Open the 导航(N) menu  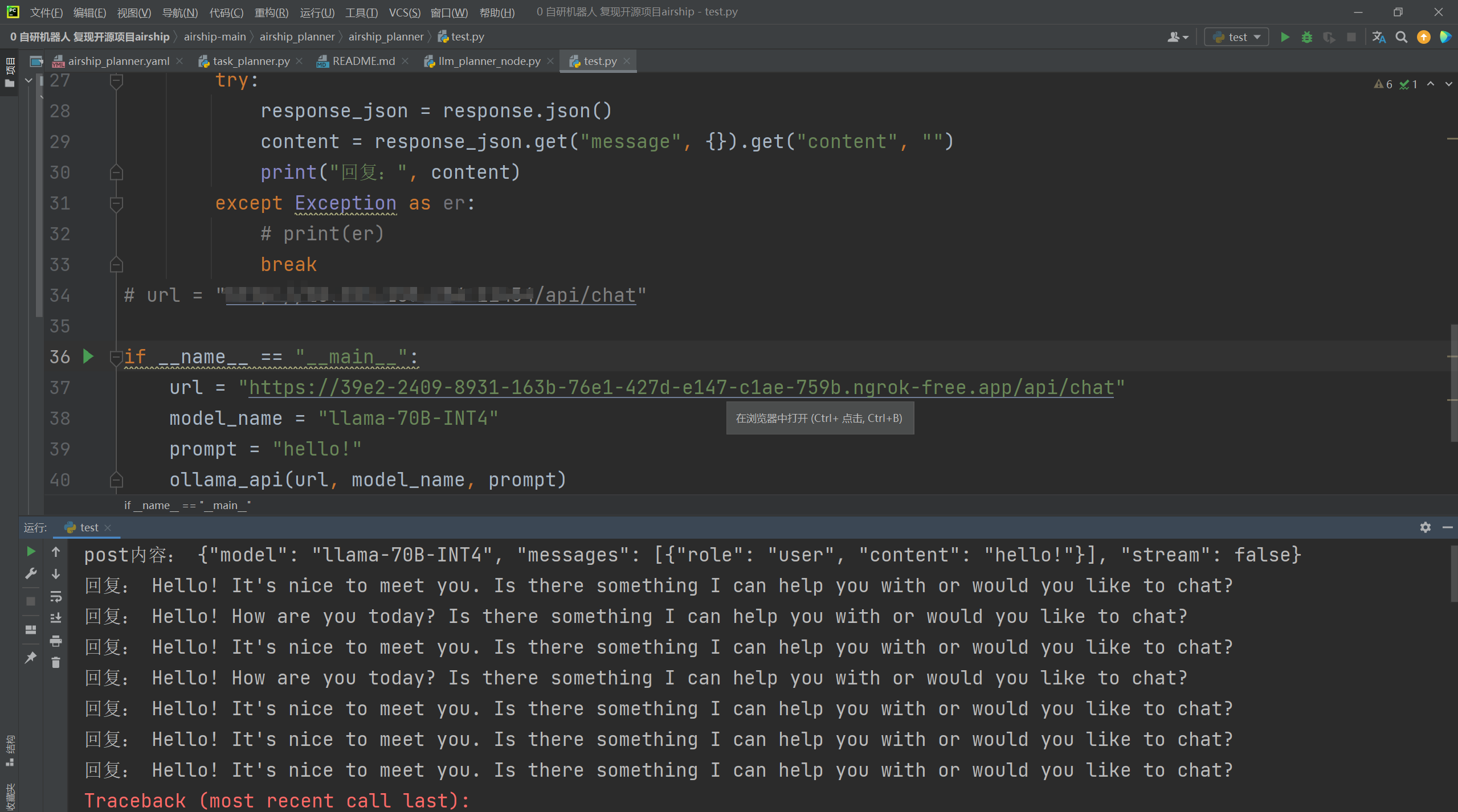(180, 12)
